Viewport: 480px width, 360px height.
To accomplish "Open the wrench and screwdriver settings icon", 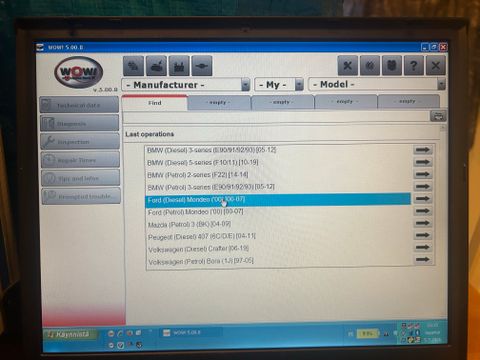I will tap(348, 65).
